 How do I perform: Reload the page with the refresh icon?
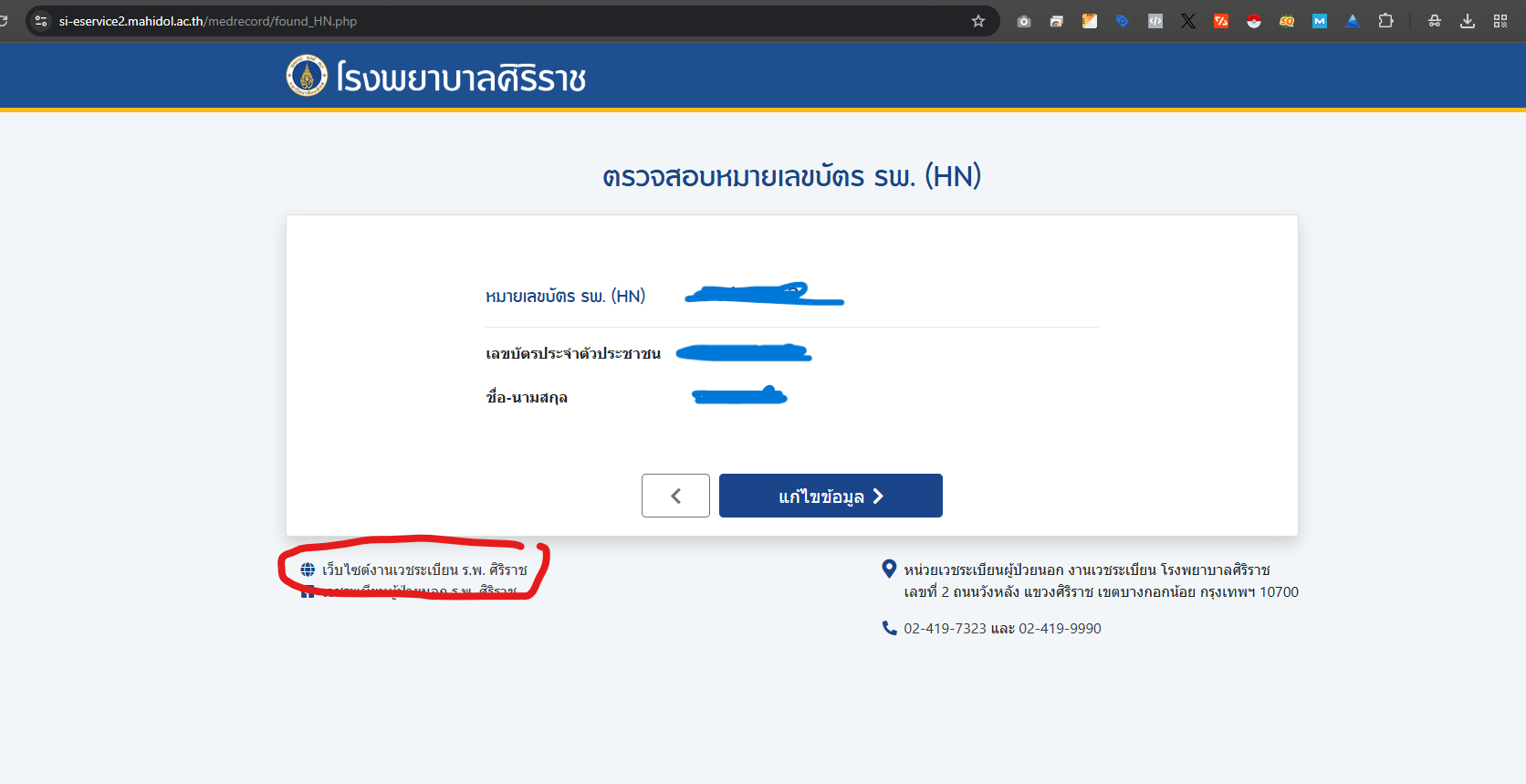point(4,20)
